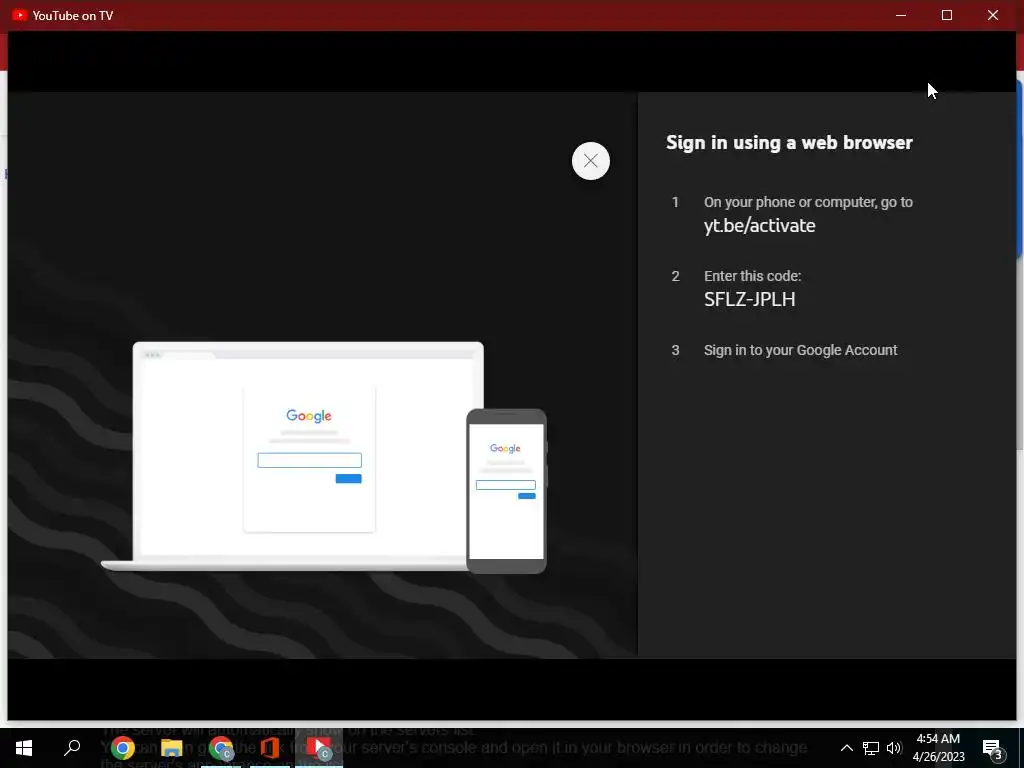Screen dimensions: 1024x768
Task: Open Google Chrome from the taskbar
Action: (x=122, y=748)
